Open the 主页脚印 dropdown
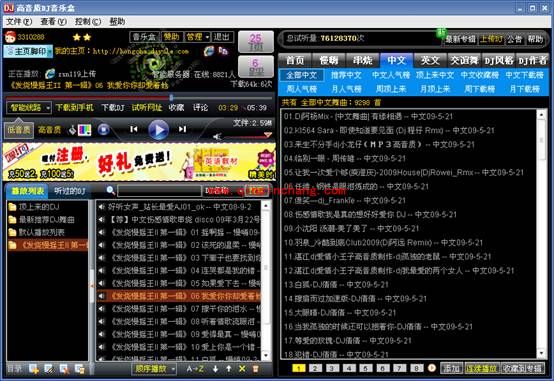 tap(28, 51)
